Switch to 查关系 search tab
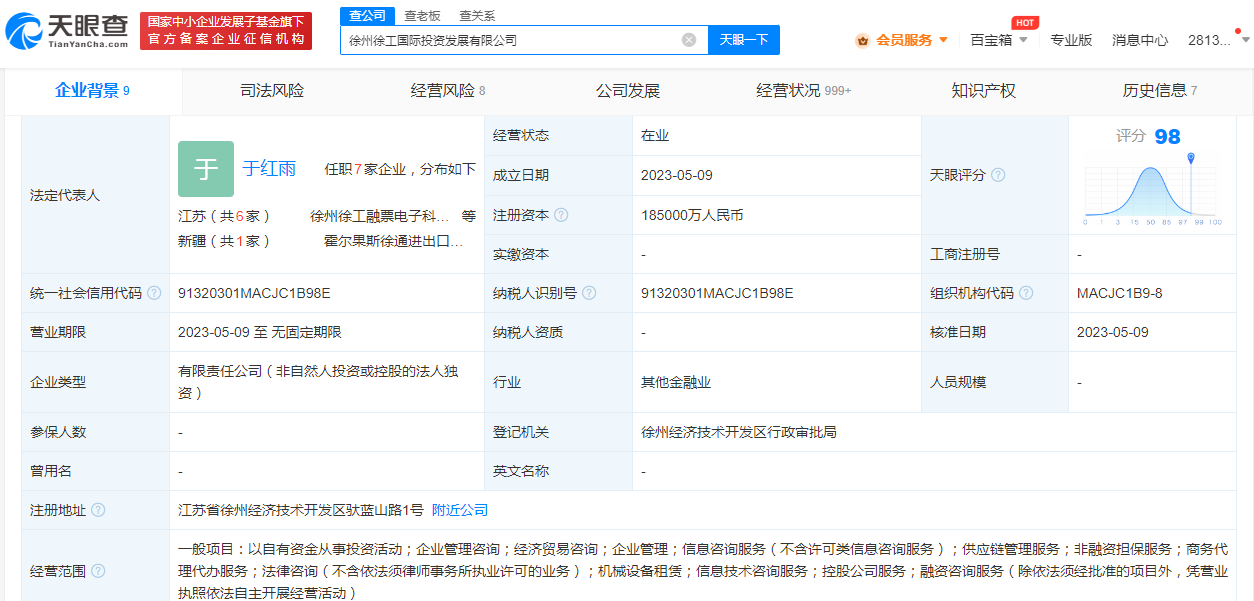Viewport: 1254px width, 601px height. tap(477, 16)
